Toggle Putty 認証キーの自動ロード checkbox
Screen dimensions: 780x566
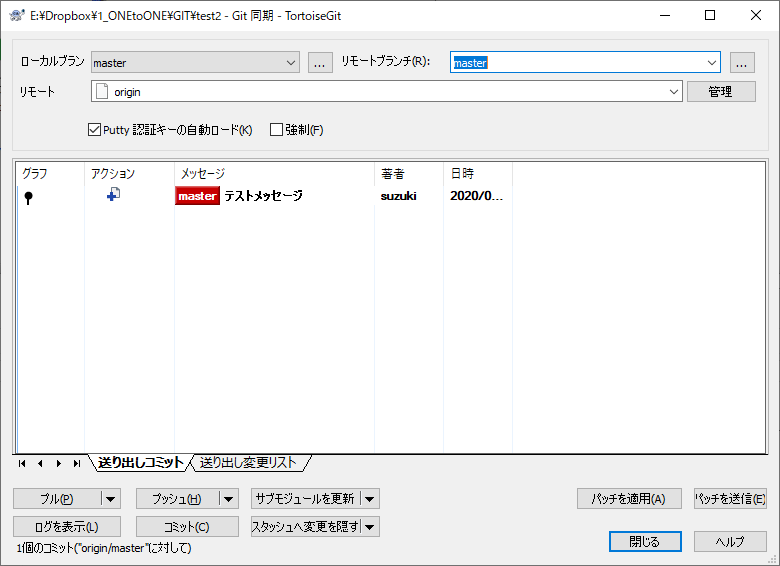coord(94,130)
